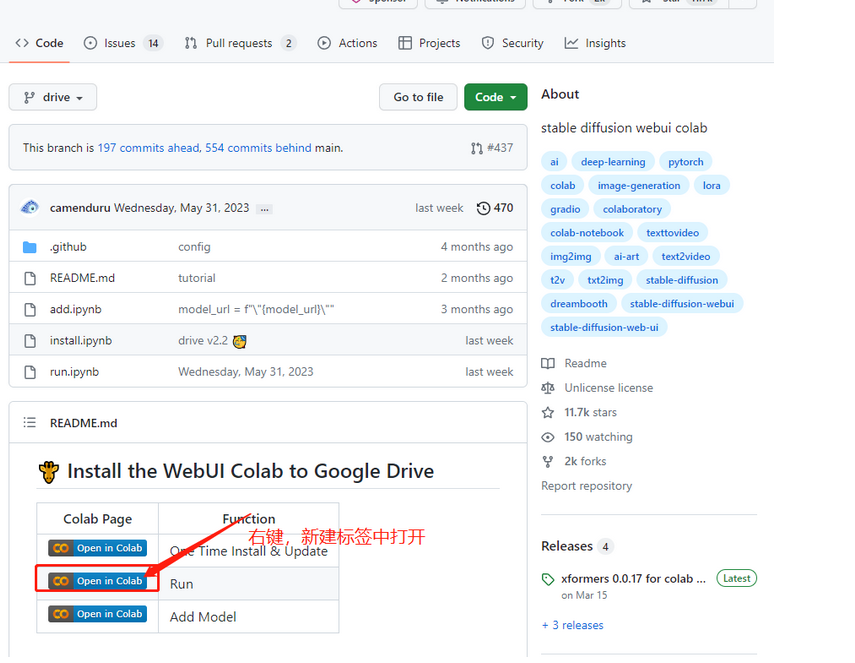Open install.ipynb file
Image resolution: width=855 pixels, height=663 pixels.
pyautogui.click(x=81, y=341)
